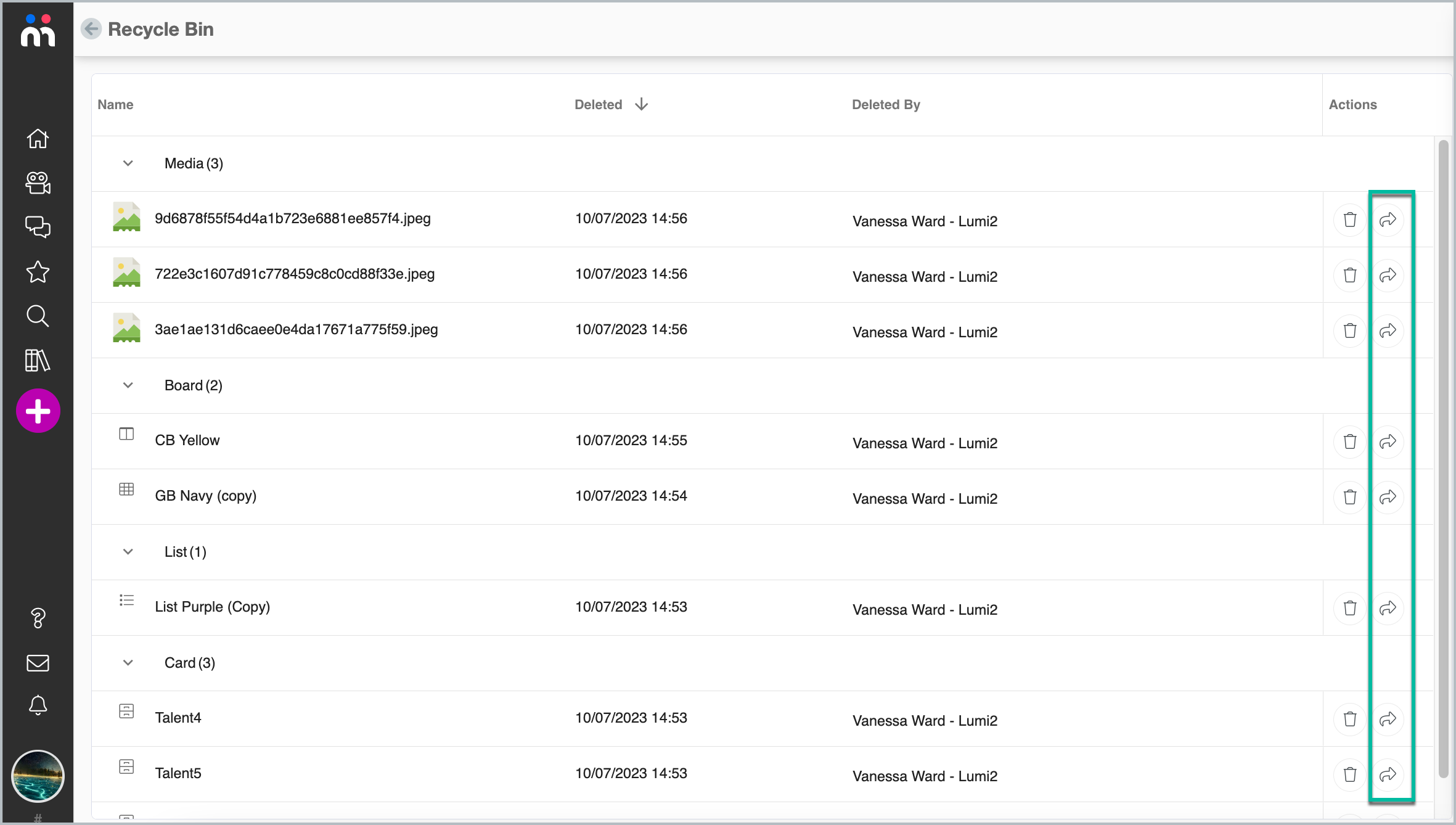Click the magenta plus create button
This screenshot has width=1456, height=825.
(38, 411)
